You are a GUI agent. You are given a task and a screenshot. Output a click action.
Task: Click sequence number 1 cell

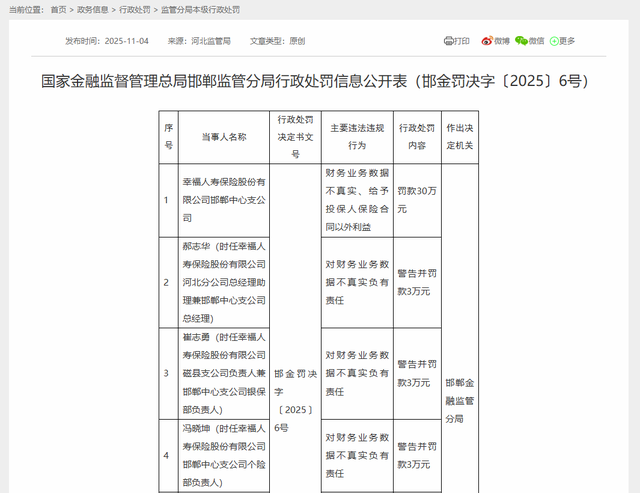coord(169,200)
